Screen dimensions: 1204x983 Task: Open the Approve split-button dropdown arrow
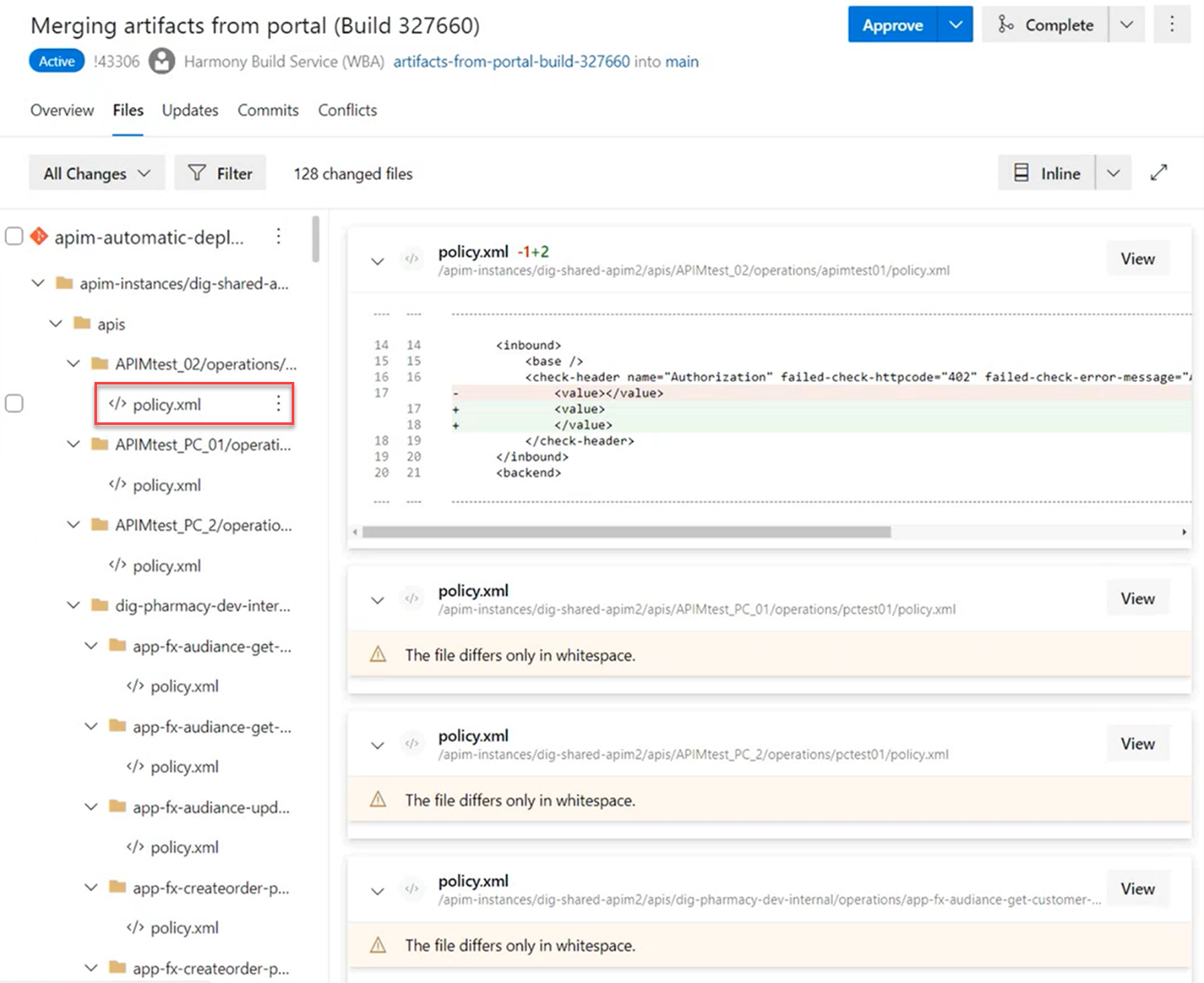tap(955, 25)
